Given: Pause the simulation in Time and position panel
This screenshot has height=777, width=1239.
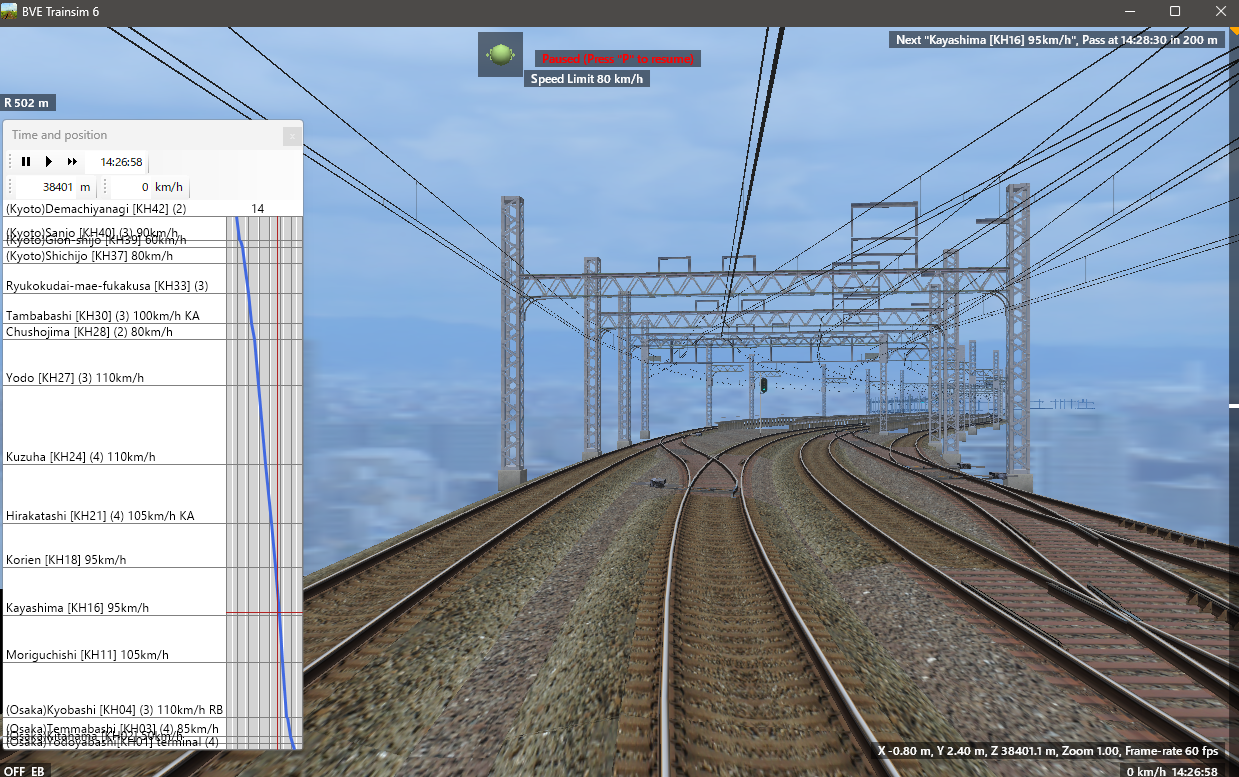Looking at the screenshot, I should coord(26,161).
